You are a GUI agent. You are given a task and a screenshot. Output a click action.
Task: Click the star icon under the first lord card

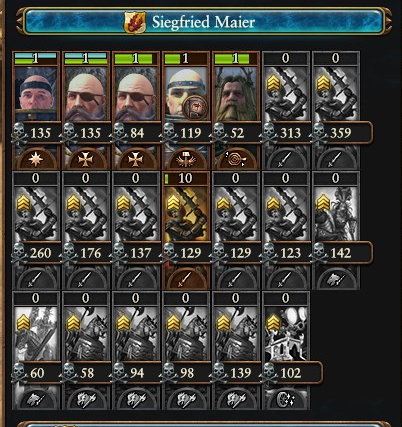click(x=36, y=160)
